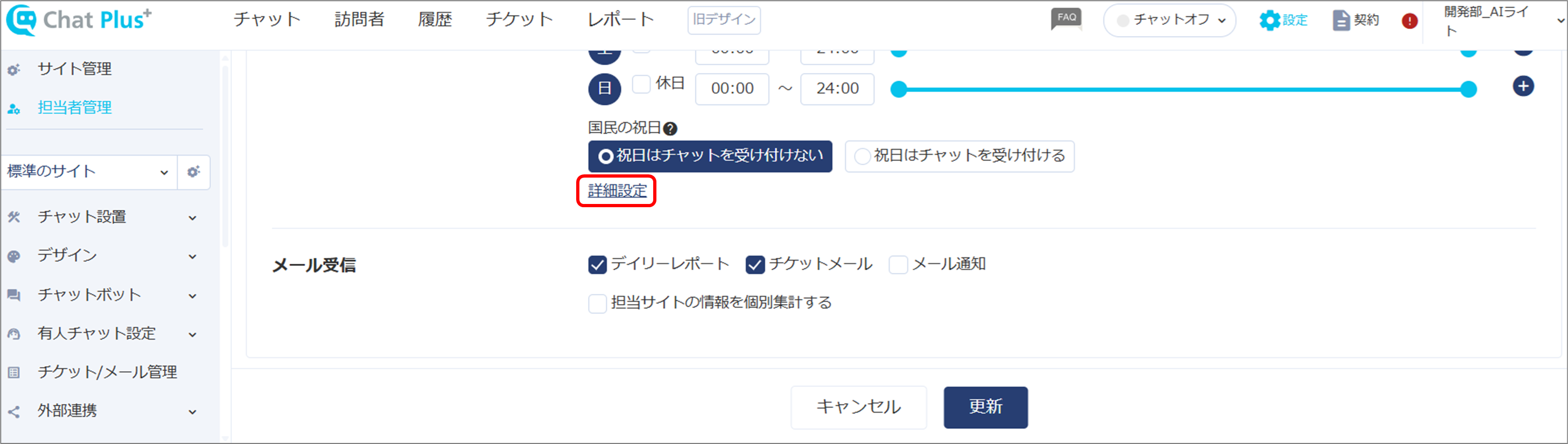Click the Chat Plus logo
Image resolution: width=1568 pixels, height=444 pixels.
click(x=79, y=19)
